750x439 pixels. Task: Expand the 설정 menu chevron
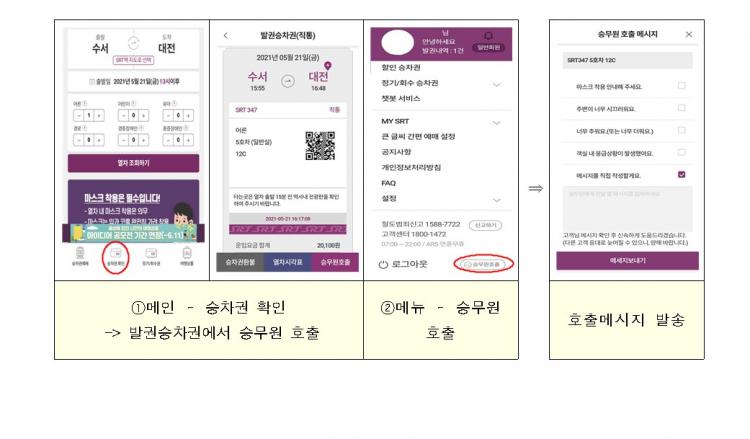(x=496, y=200)
